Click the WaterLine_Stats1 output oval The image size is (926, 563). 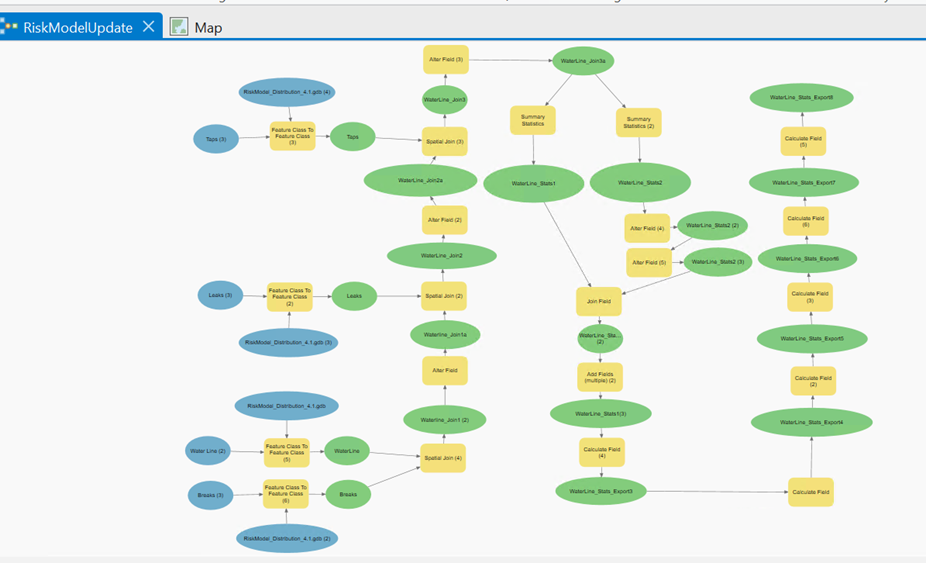coord(533,183)
